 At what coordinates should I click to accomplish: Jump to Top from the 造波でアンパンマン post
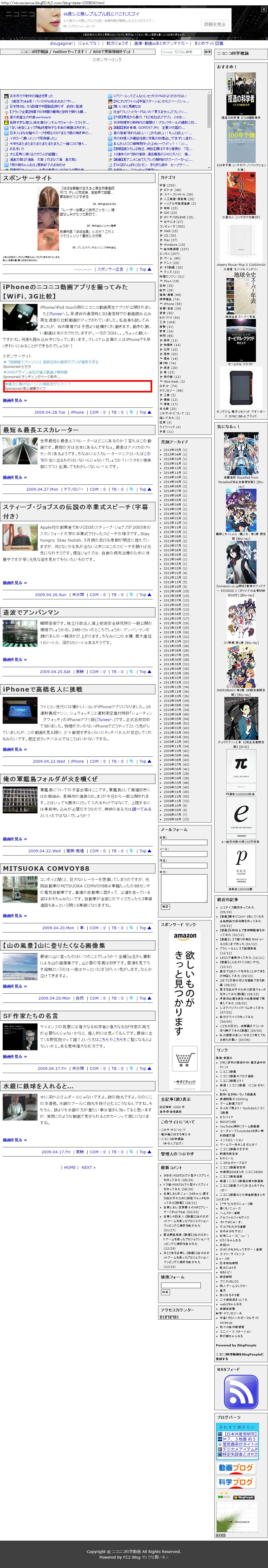[x=145, y=671]
